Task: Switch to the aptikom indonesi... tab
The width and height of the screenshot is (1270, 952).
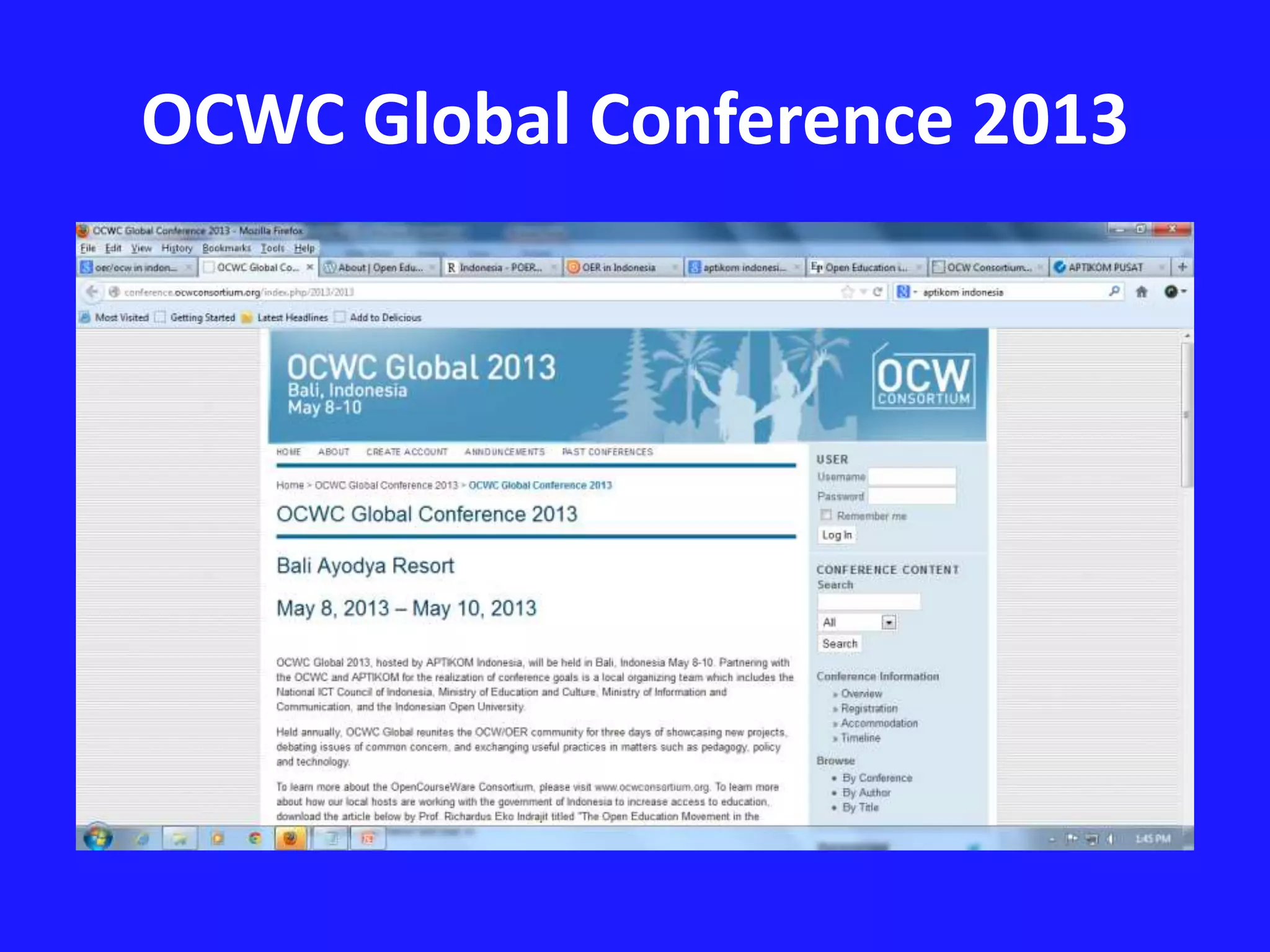Action: click(x=744, y=267)
